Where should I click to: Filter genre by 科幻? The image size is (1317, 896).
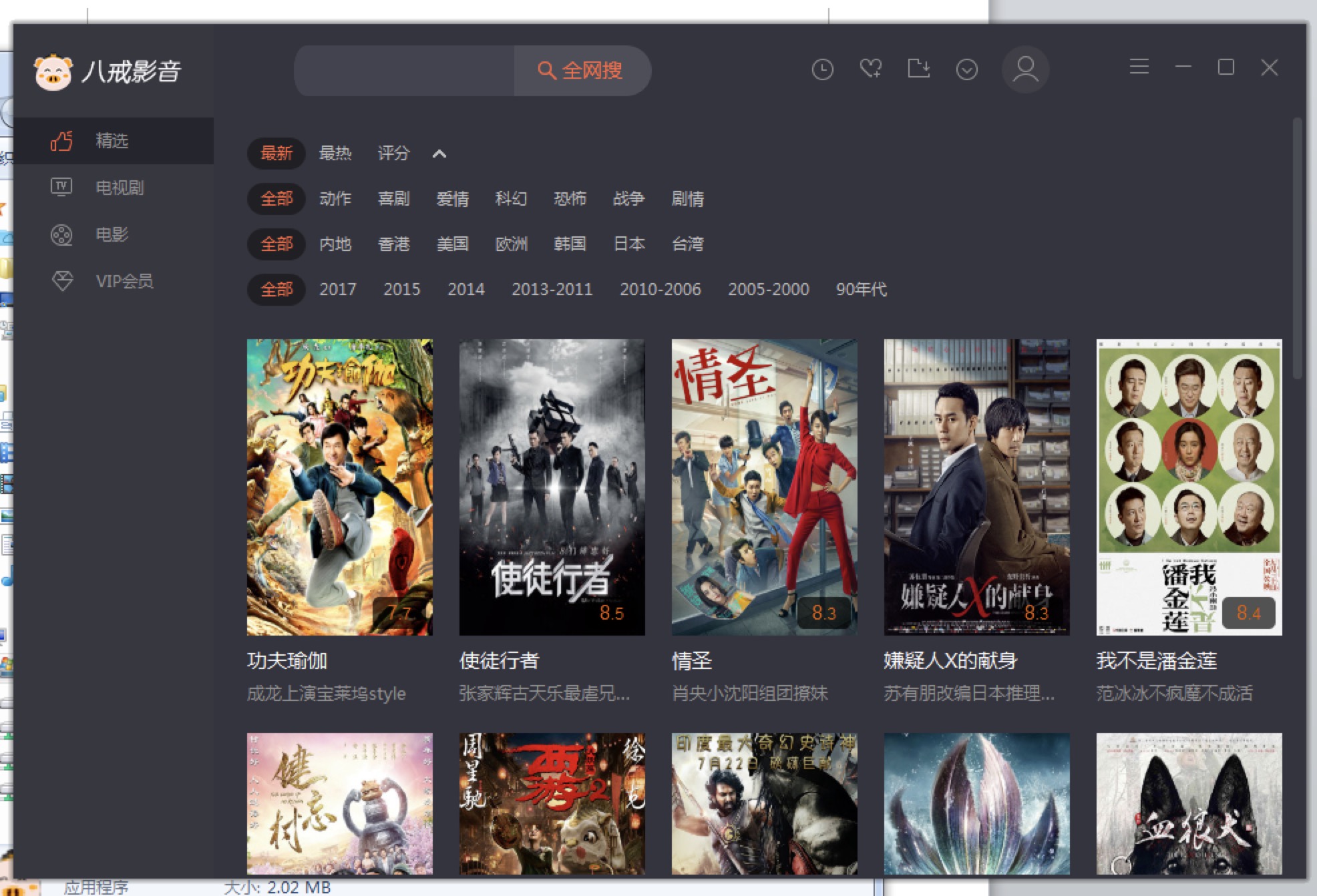(512, 198)
